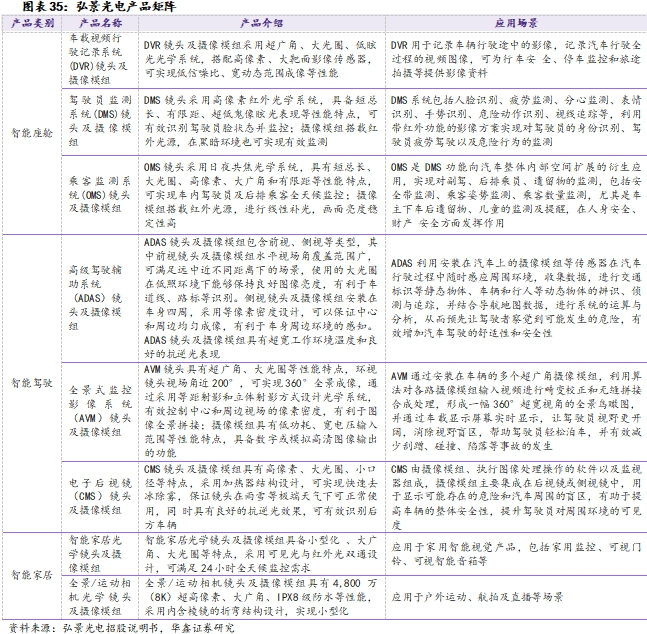Image resolution: width=647 pixels, height=634 pixels.
Task: Click the 智能家居光学镜头及摄像模组 name cell
Action: pyautogui.click(x=100, y=554)
